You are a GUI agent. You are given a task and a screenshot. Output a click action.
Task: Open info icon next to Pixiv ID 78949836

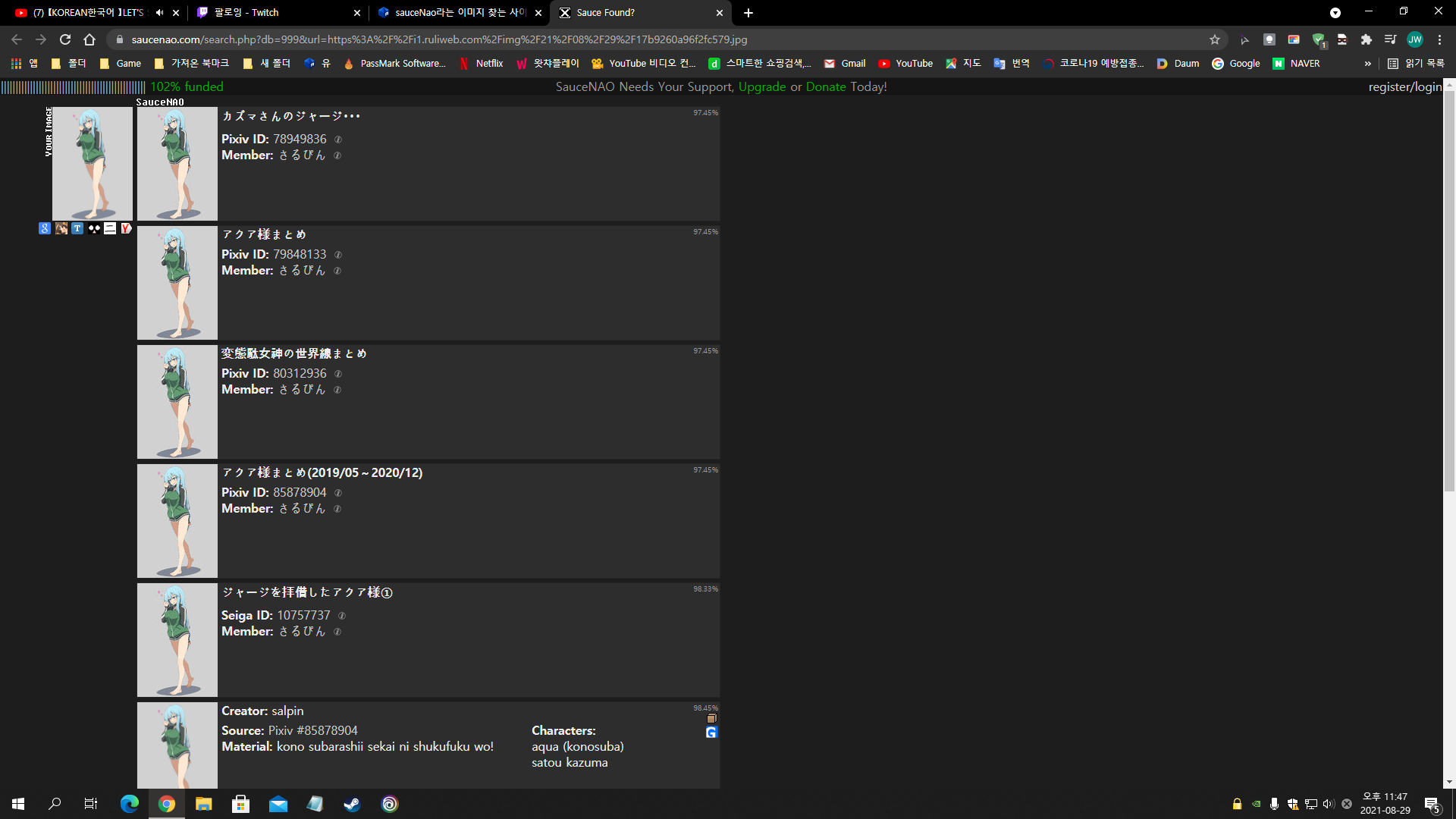click(338, 140)
